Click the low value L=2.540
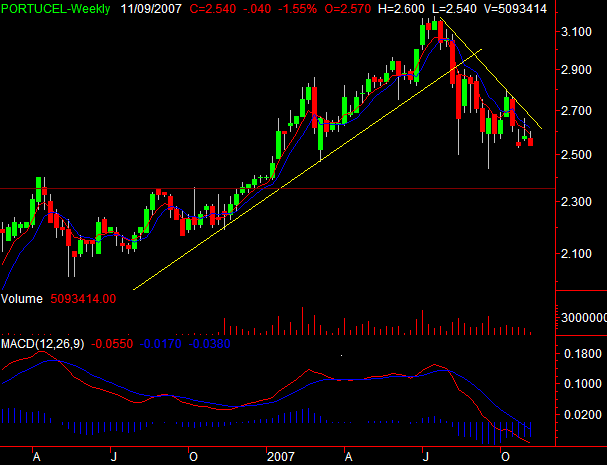Screen dimensions: 607x465 point(454,9)
